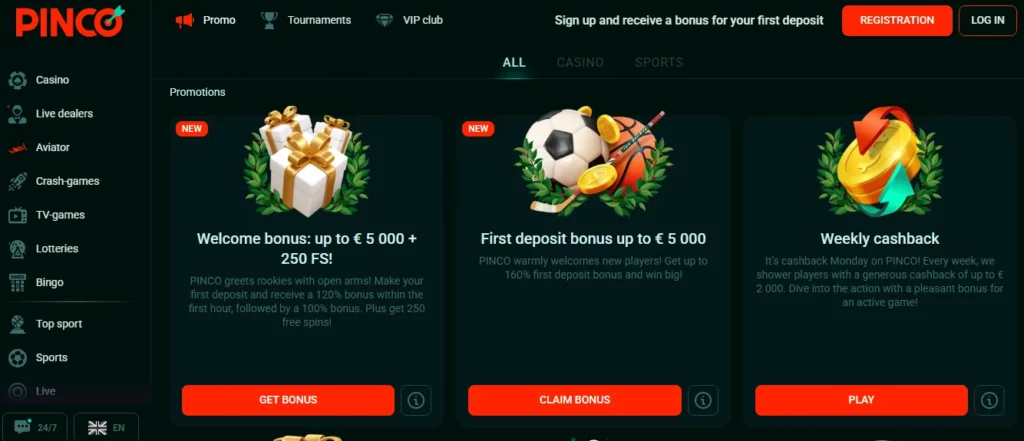Click the PINCO logo
This screenshot has height=441, width=1024.
coord(70,22)
